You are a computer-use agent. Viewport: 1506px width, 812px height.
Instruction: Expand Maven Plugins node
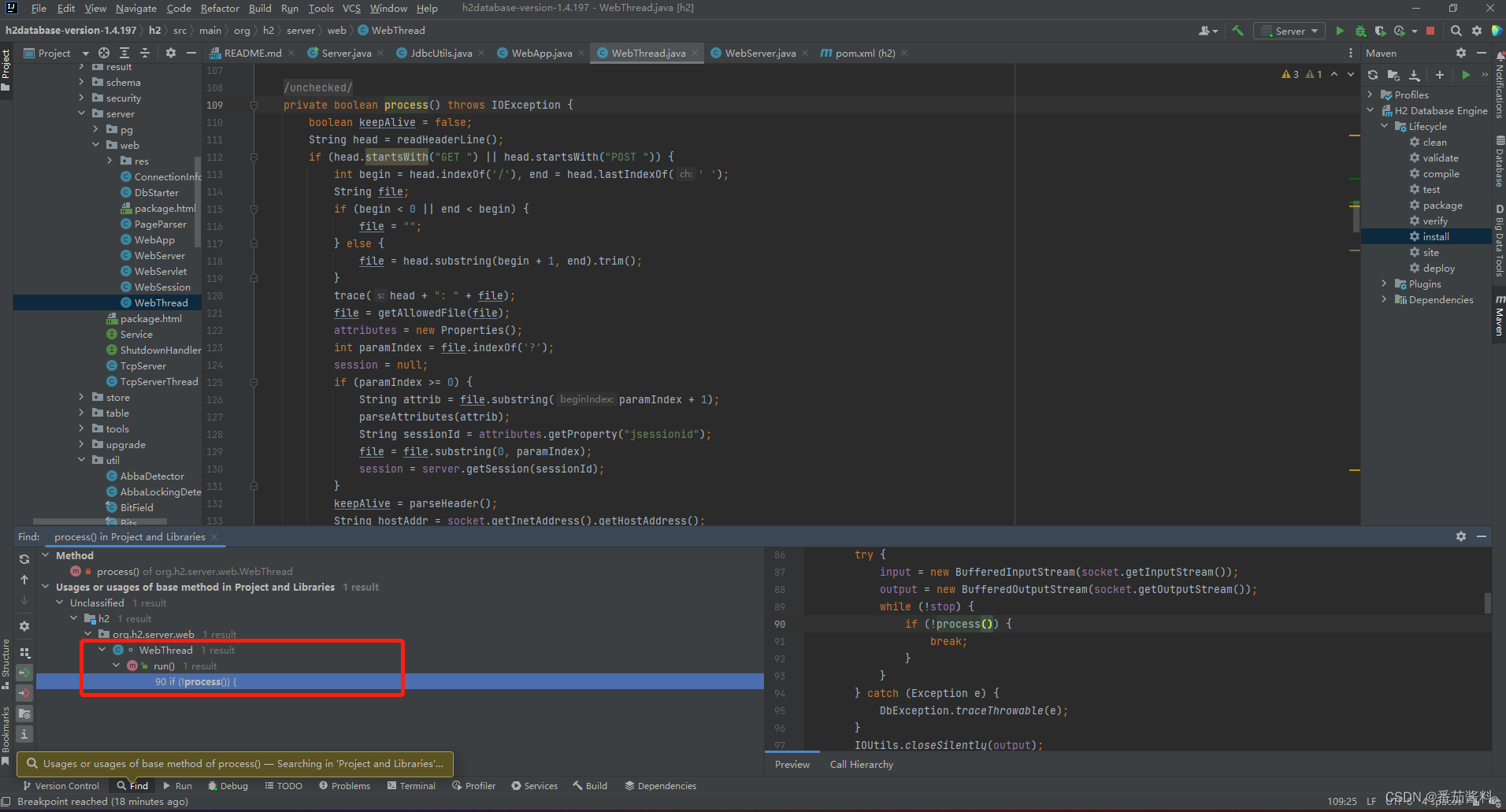pos(1384,284)
